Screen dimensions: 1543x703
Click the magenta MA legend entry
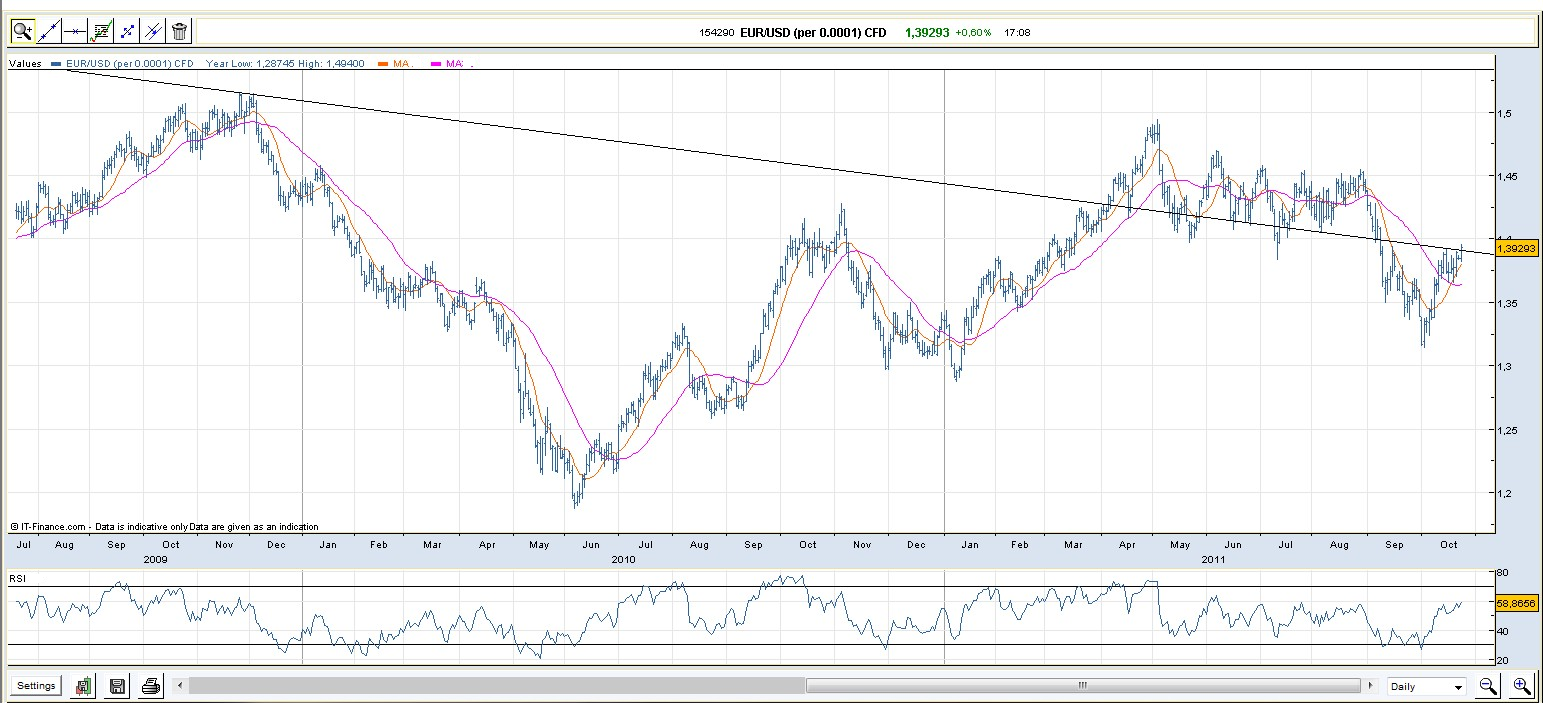coord(450,63)
